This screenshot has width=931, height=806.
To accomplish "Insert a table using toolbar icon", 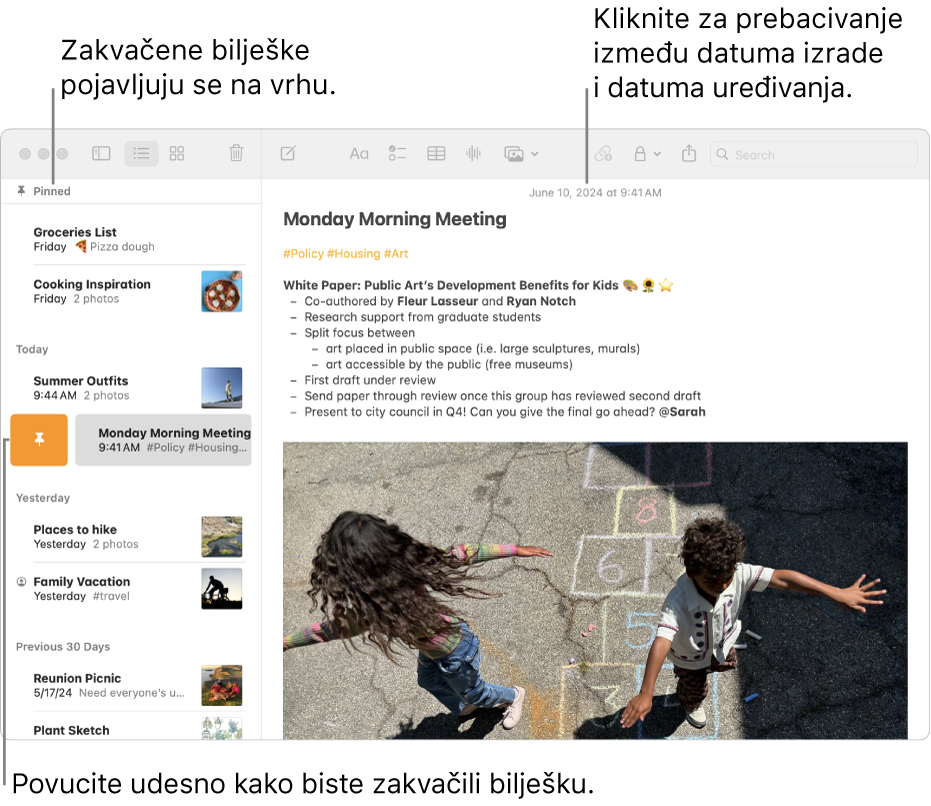I will (x=436, y=154).
